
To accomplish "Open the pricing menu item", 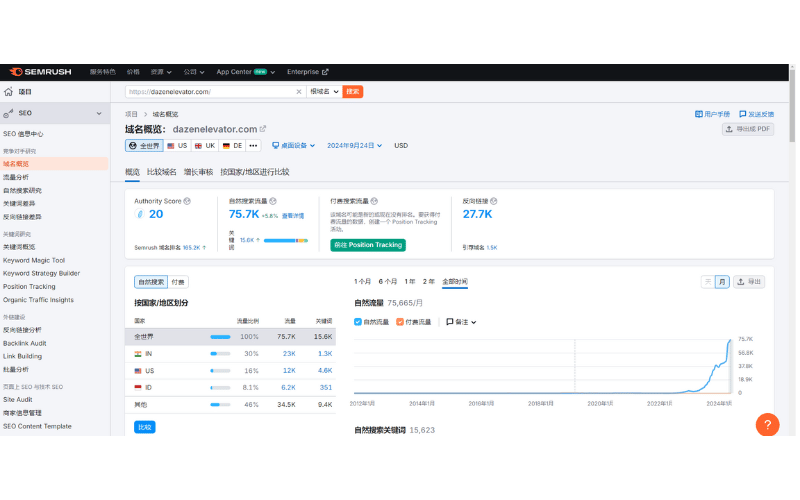I will [x=133, y=72].
